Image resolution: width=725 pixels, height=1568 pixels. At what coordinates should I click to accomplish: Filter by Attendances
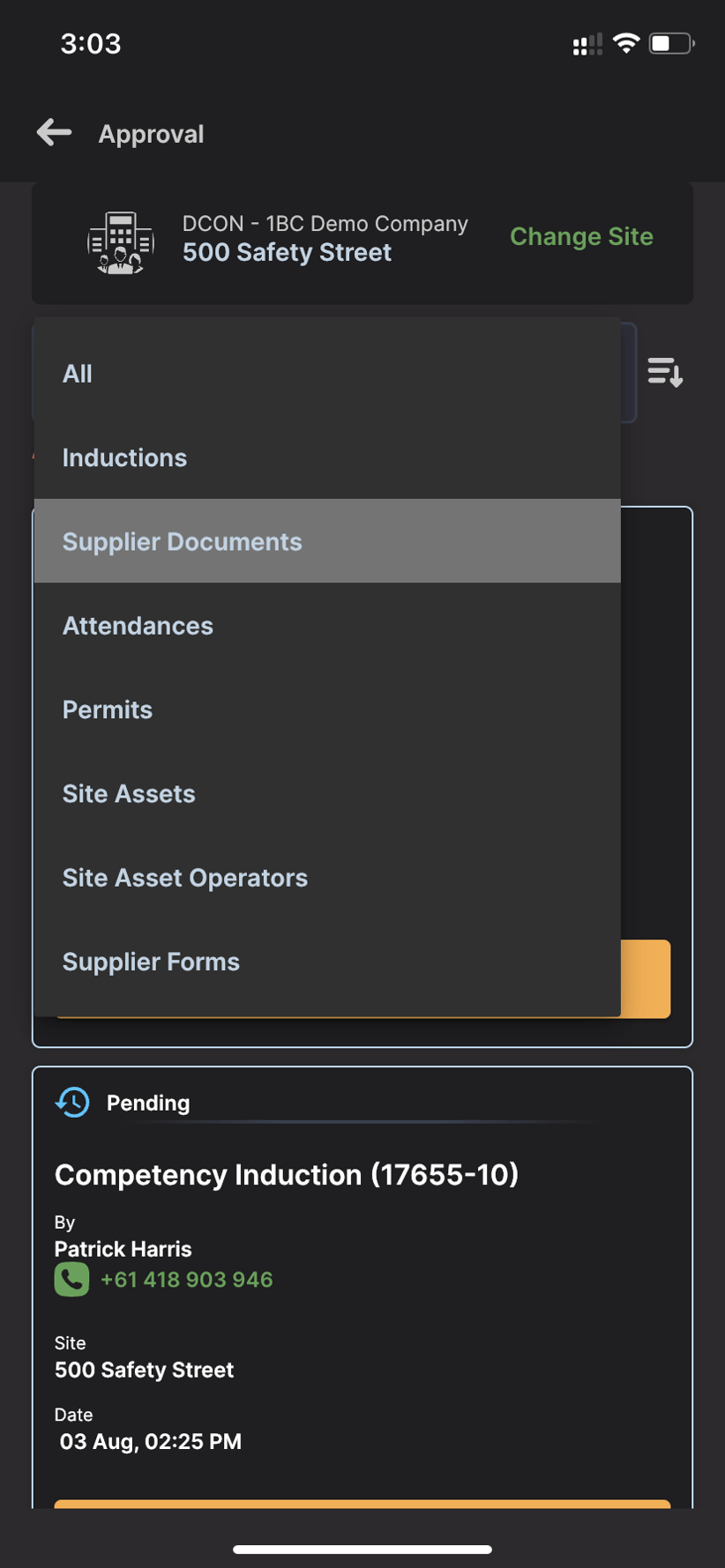coord(138,626)
